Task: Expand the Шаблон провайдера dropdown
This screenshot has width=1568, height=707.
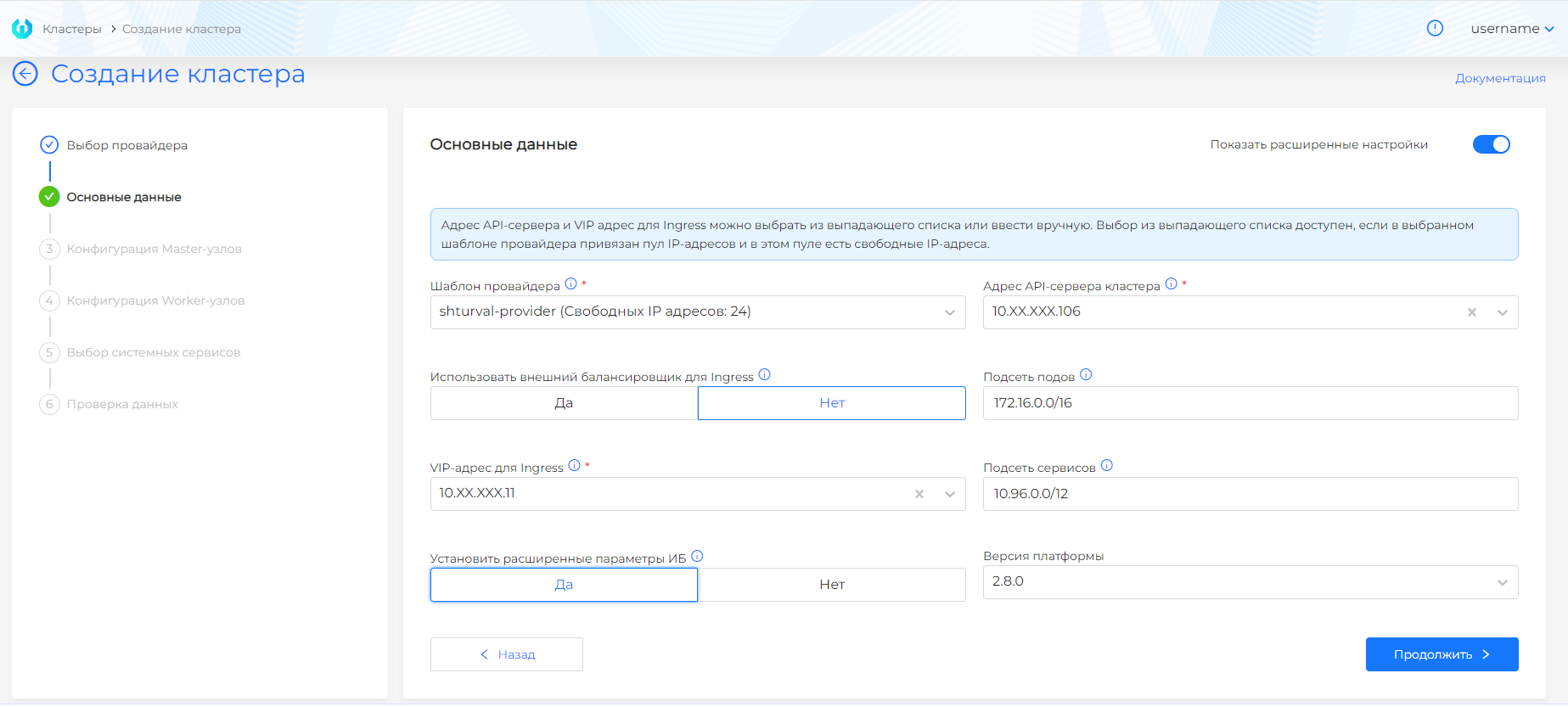Action: pyautogui.click(x=949, y=312)
